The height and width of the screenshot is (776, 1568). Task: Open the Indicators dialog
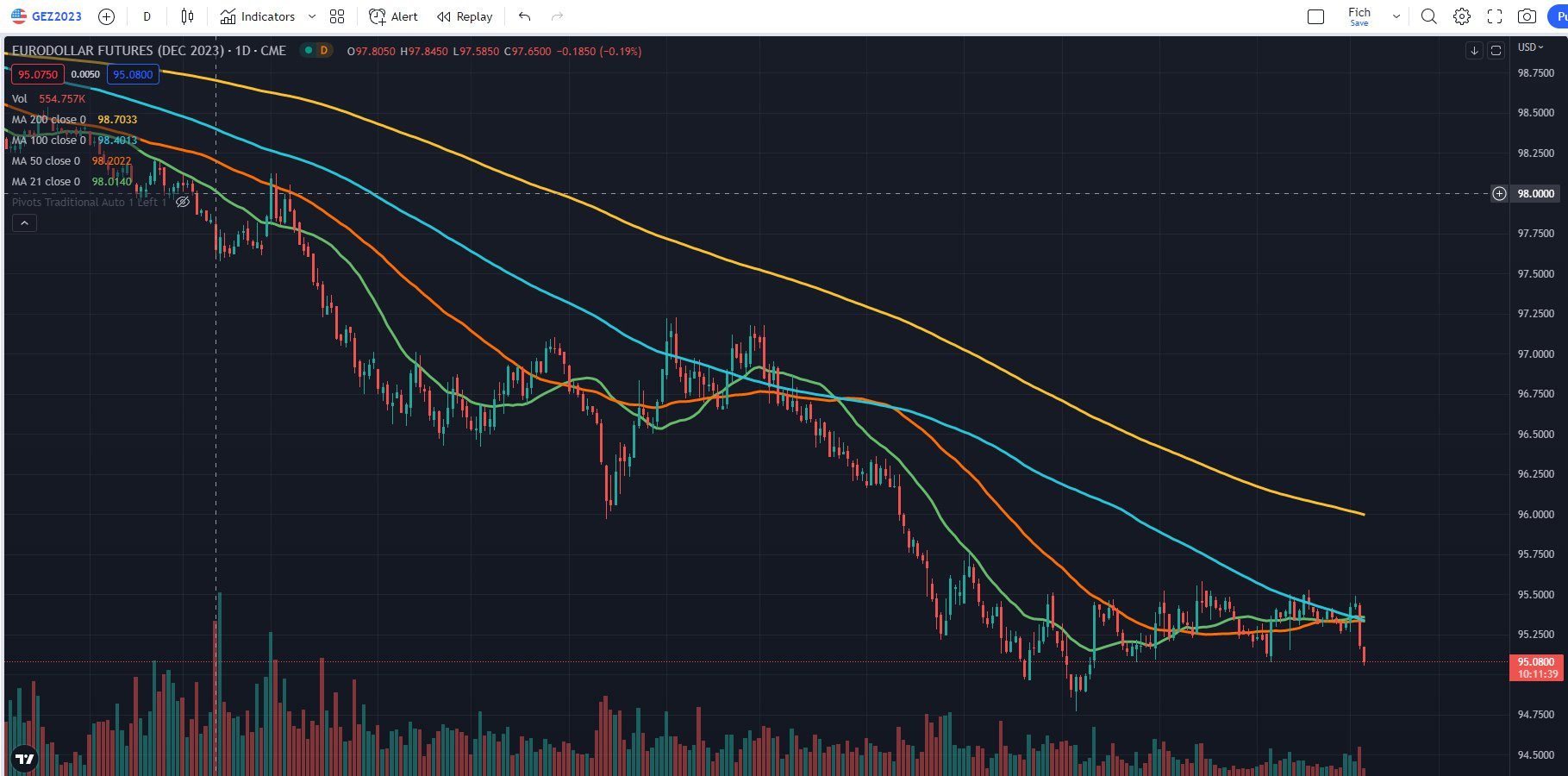point(257,16)
